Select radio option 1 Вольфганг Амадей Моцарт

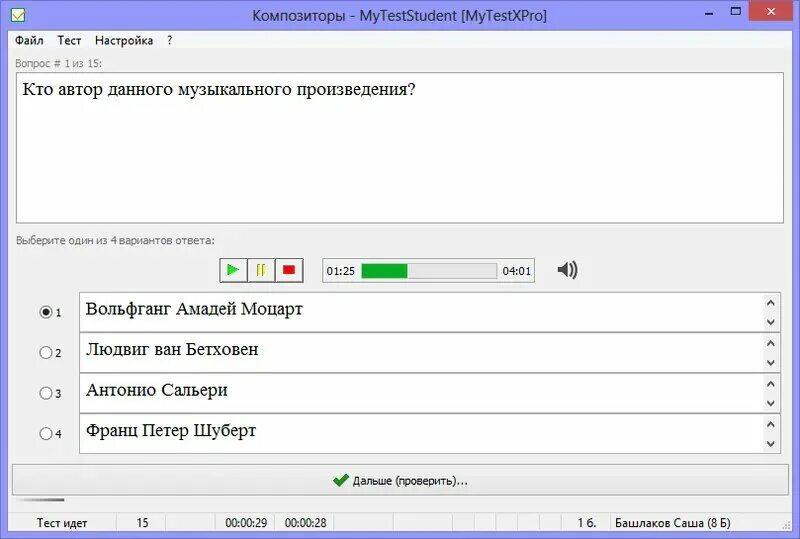pyautogui.click(x=46, y=312)
